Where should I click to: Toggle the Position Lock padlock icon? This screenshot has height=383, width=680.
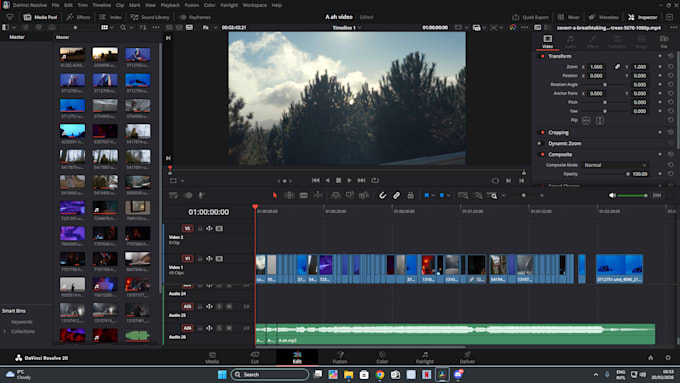[410, 196]
